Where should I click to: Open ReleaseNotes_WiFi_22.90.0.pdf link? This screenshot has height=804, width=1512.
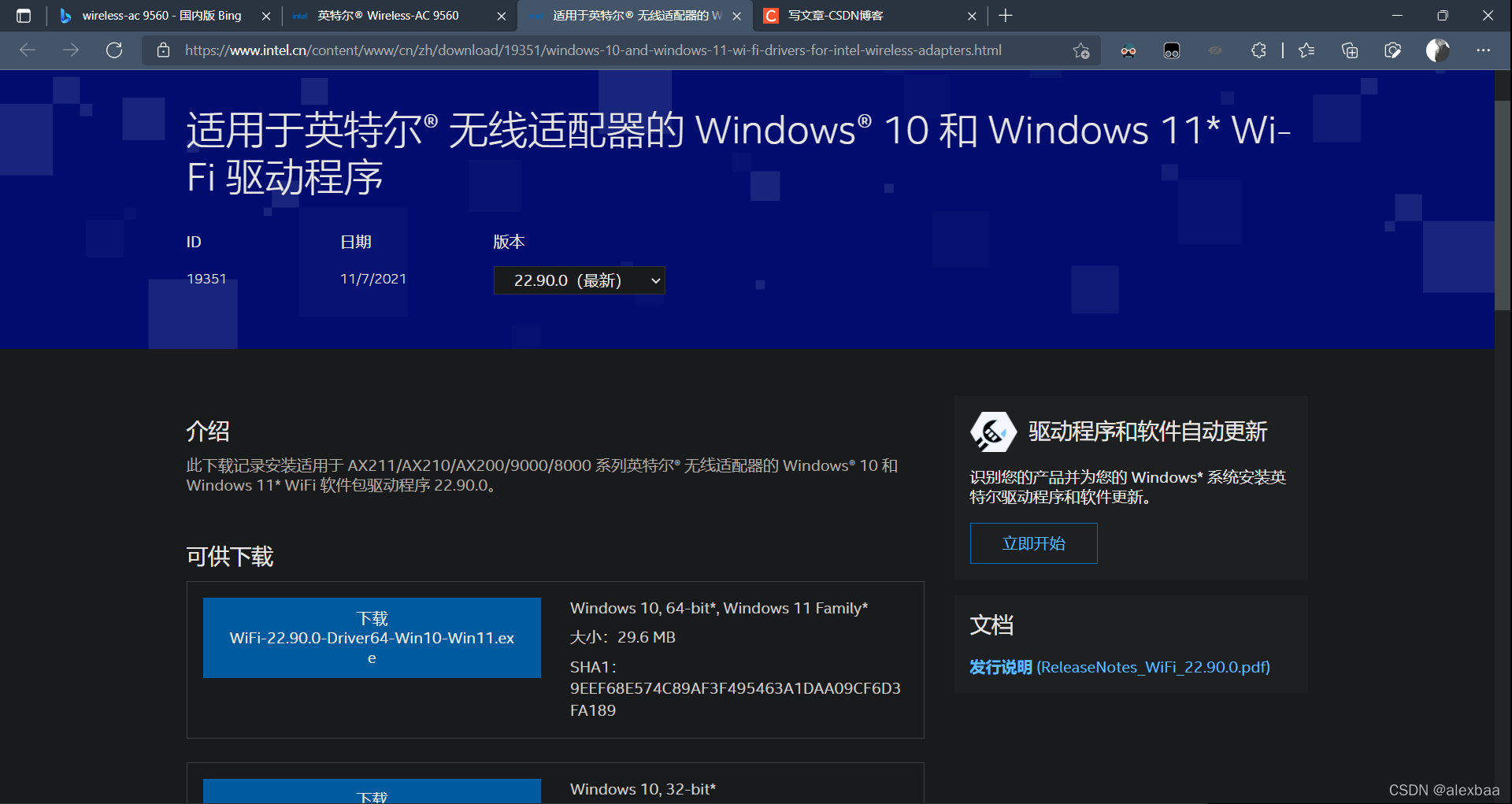pyautogui.click(x=1120, y=667)
